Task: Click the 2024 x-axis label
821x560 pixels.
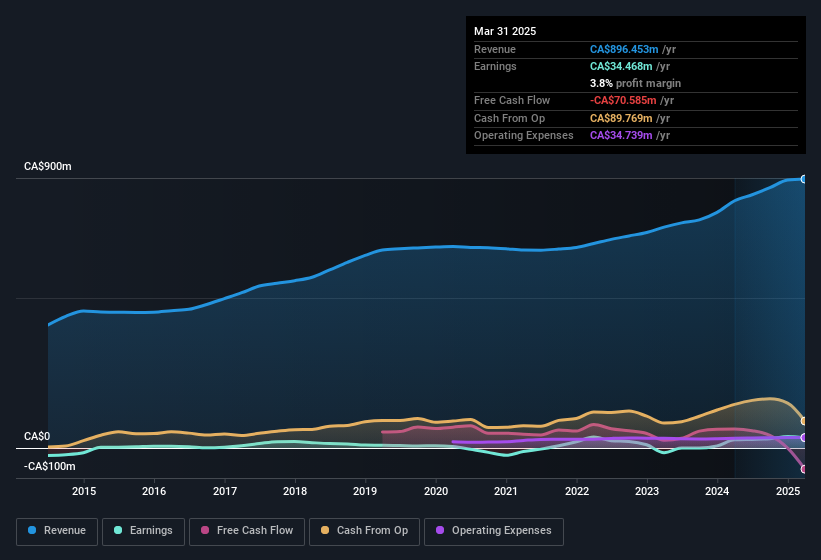Action: pos(717,491)
